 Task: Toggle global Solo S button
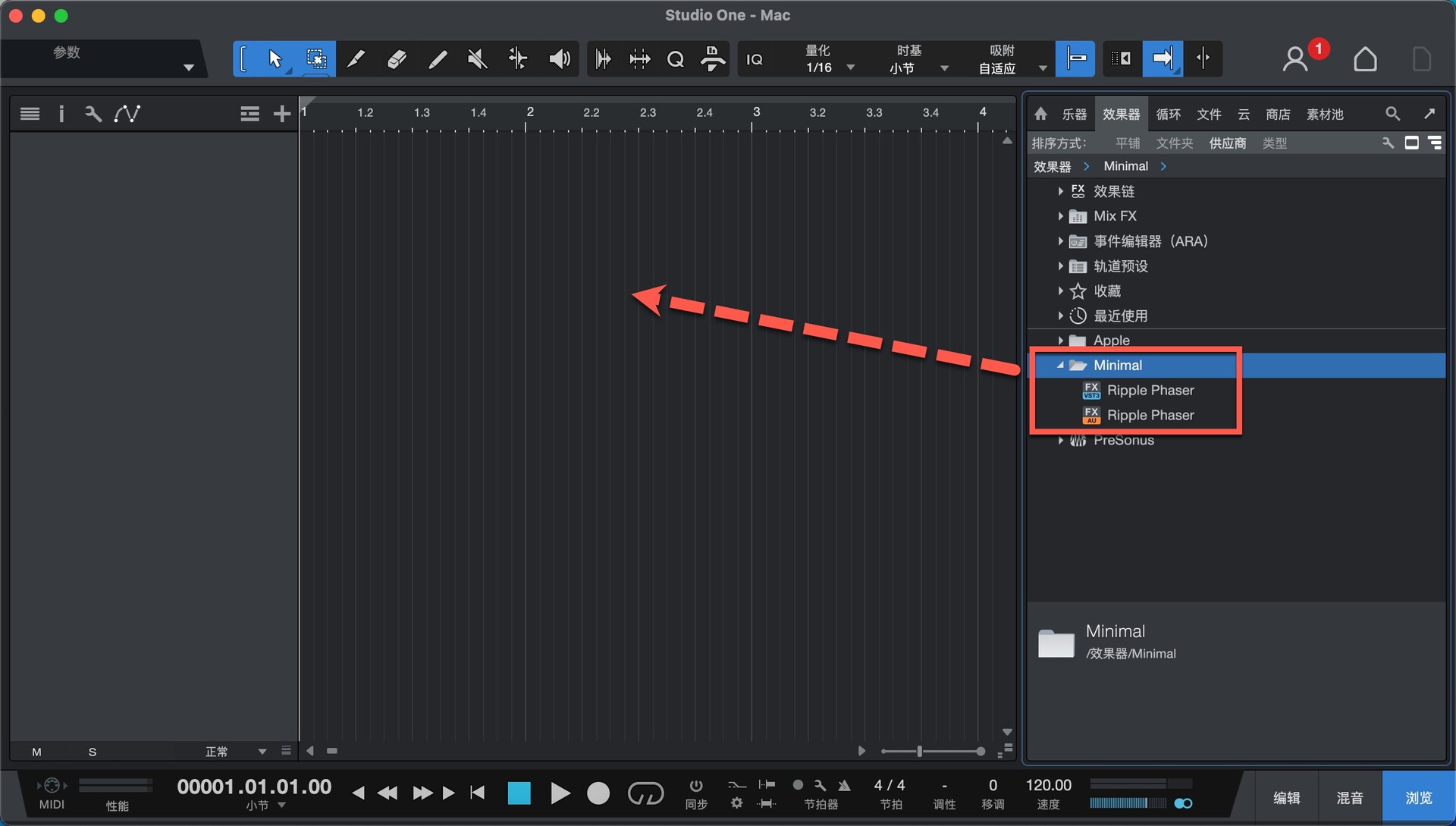tap(93, 752)
